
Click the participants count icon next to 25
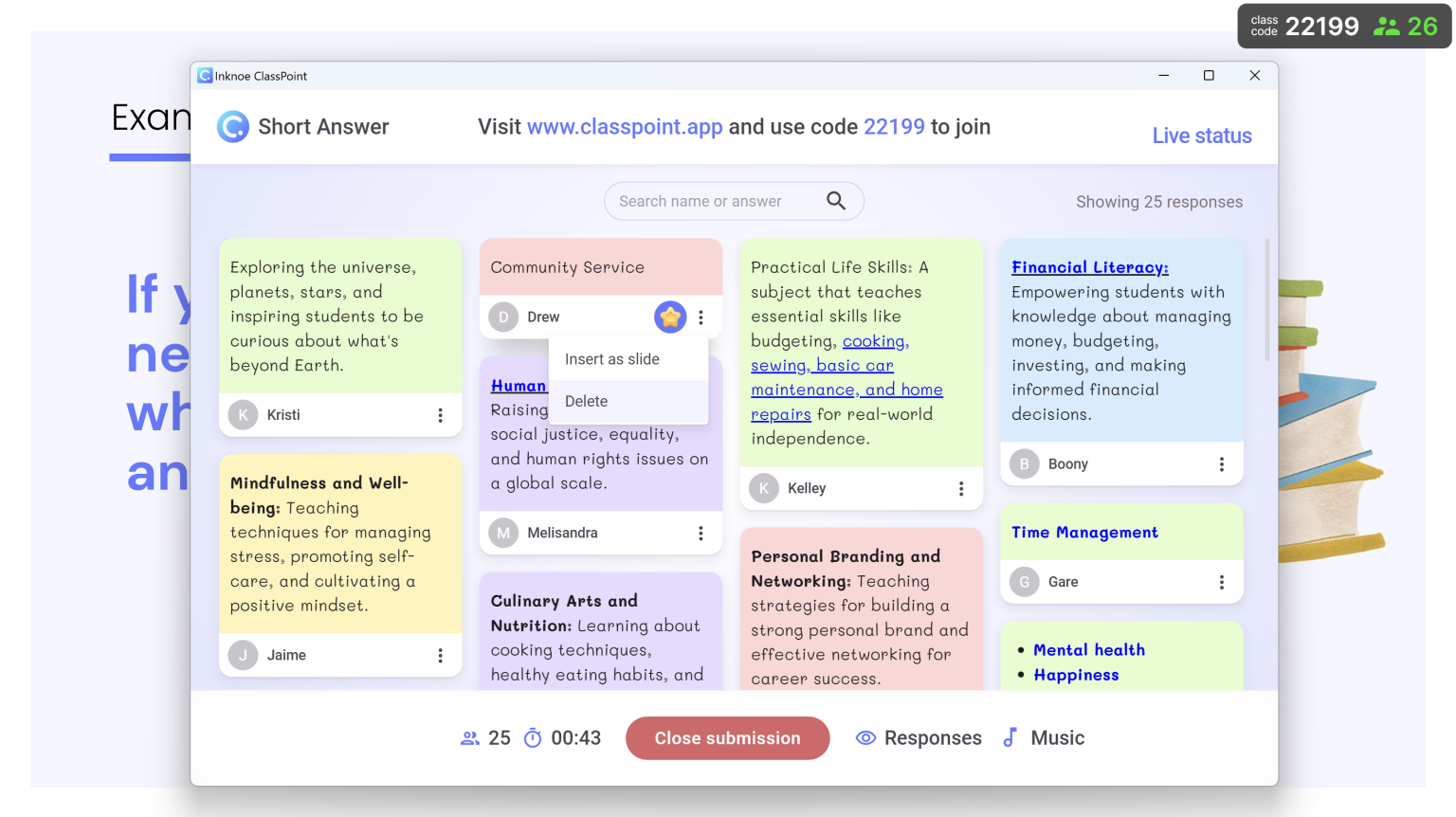click(x=470, y=737)
